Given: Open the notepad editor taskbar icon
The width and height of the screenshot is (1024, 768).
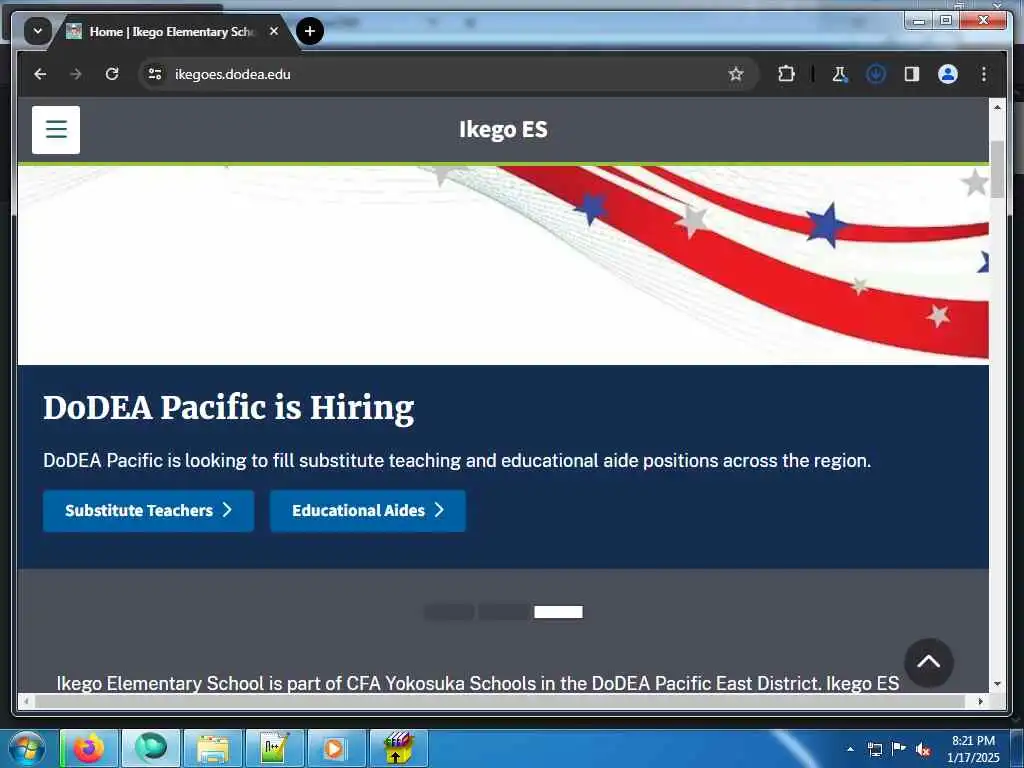Looking at the screenshot, I should [x=274, y=748].
